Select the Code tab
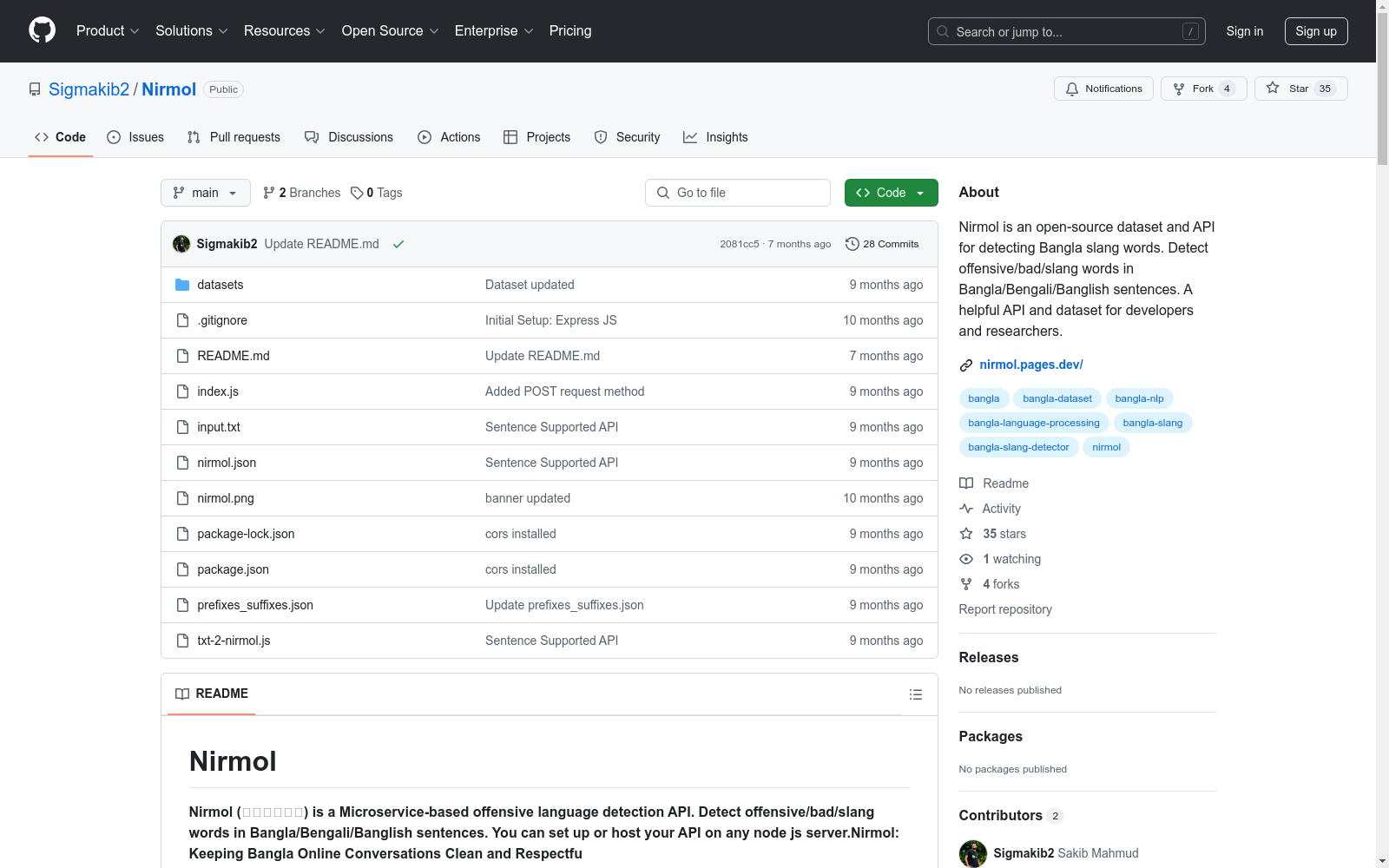 pyautogui.click(x=61, y=137)
